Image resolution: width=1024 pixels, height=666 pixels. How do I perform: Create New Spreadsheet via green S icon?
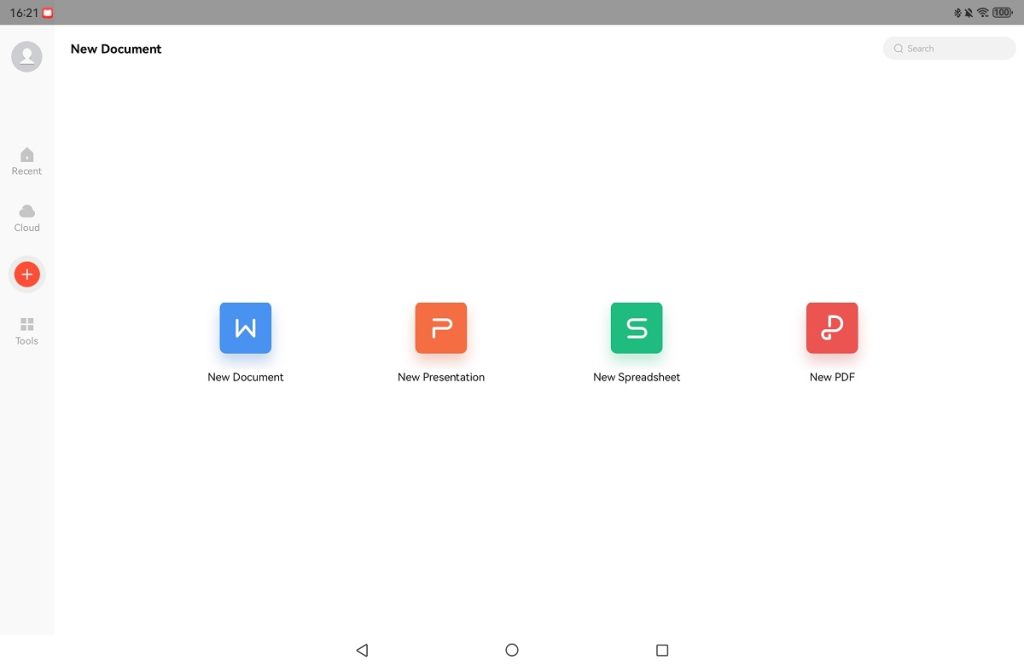[x=637, y=328]
